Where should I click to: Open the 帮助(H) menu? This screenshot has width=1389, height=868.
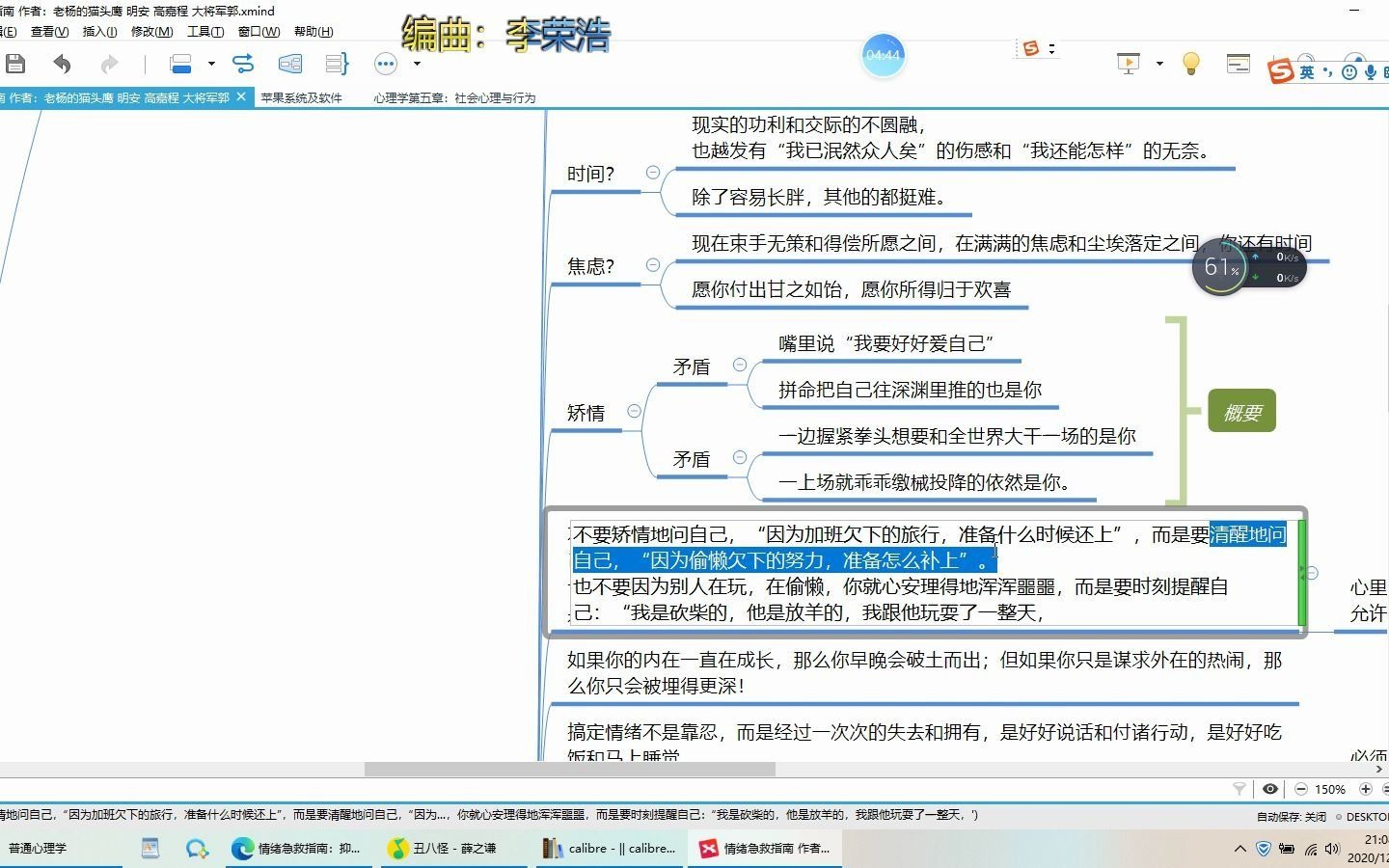(x=313, y=32)
